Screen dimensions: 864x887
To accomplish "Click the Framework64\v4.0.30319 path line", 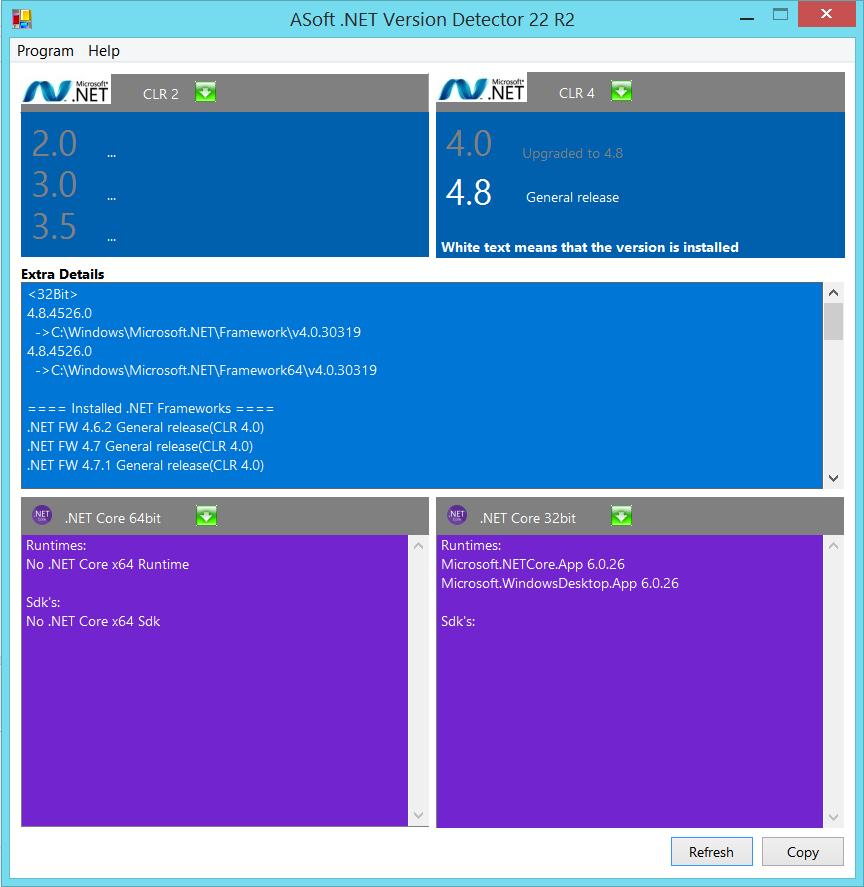I will 206,371.
